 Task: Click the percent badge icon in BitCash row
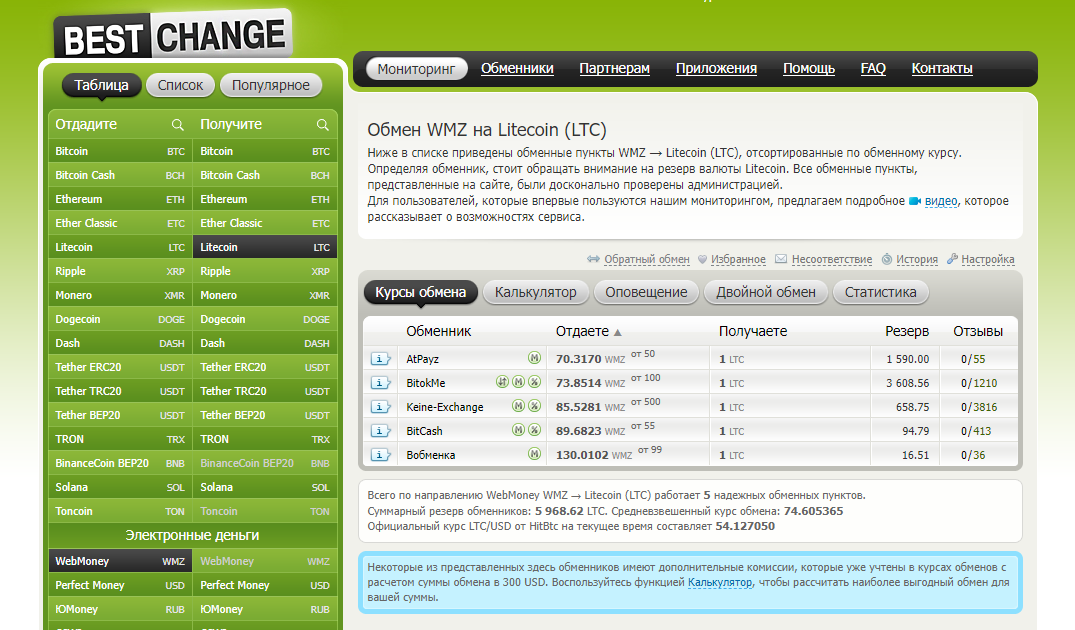pos(534,430)
